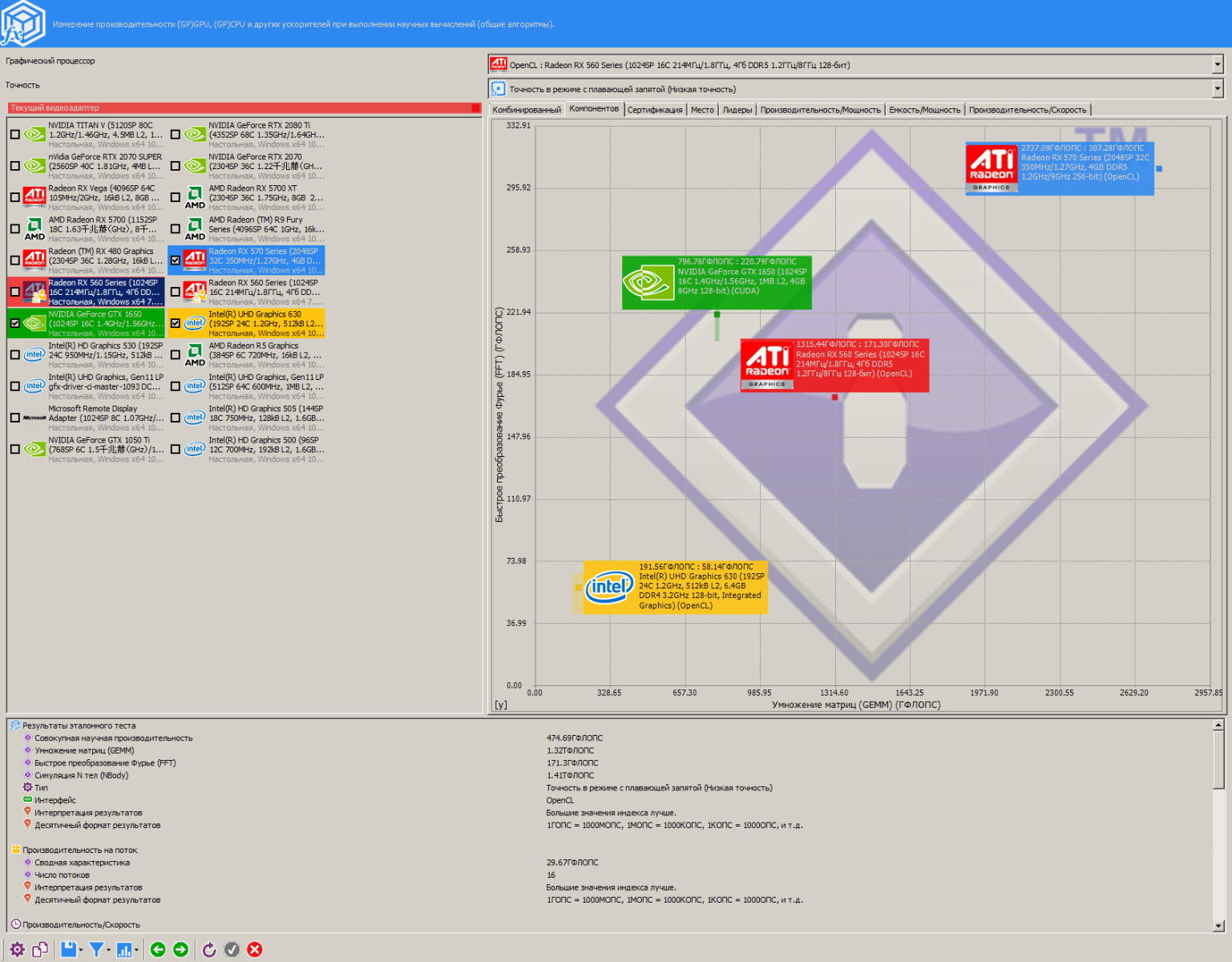The width and height of the screenshot is (1232, 962).
Task: Check the NVIDIA TITAN V checkbox
Action: coord(15,135)
